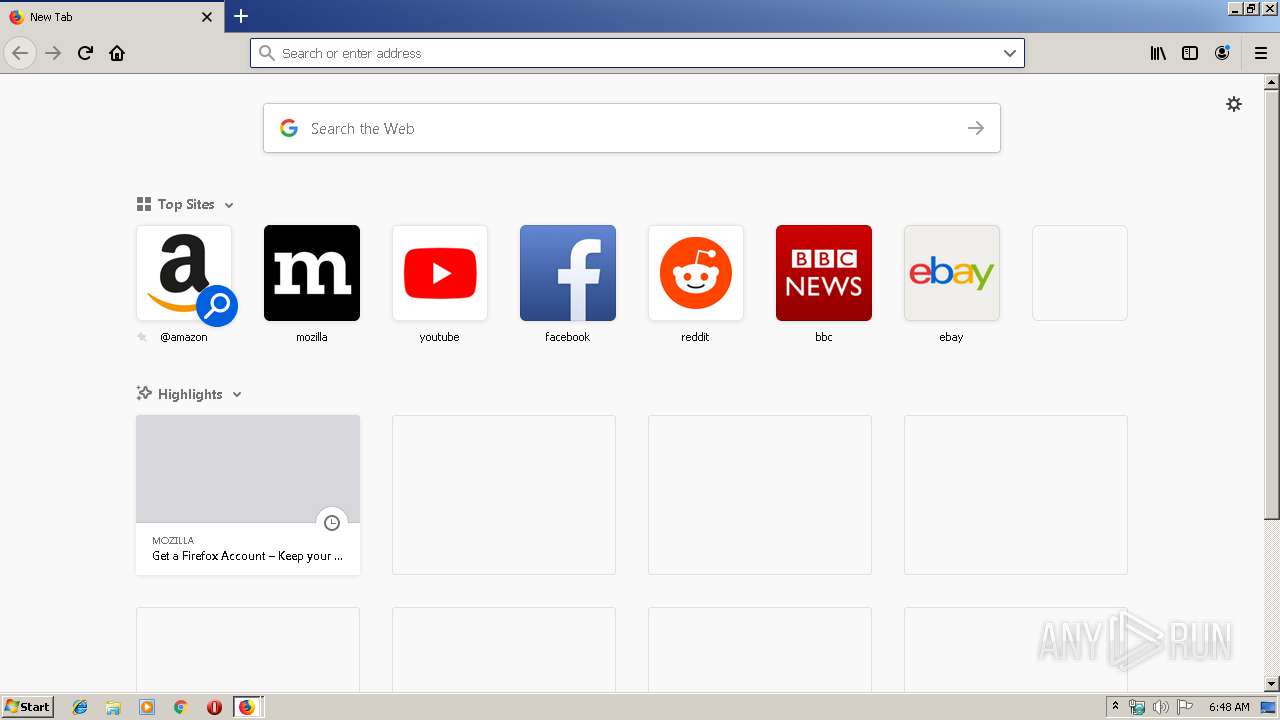Screen dimensions: 1280x720
Task: Click the Search the Web field
Action: coord(631,128)
